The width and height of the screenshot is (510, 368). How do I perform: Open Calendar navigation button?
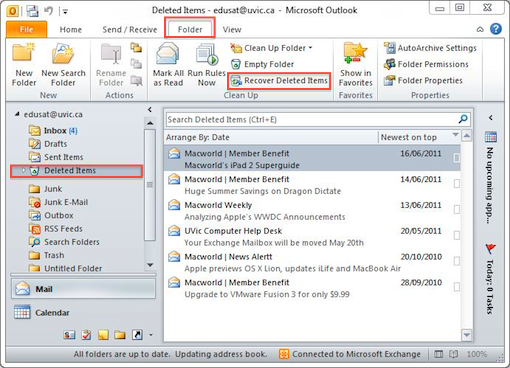[83, 313]
